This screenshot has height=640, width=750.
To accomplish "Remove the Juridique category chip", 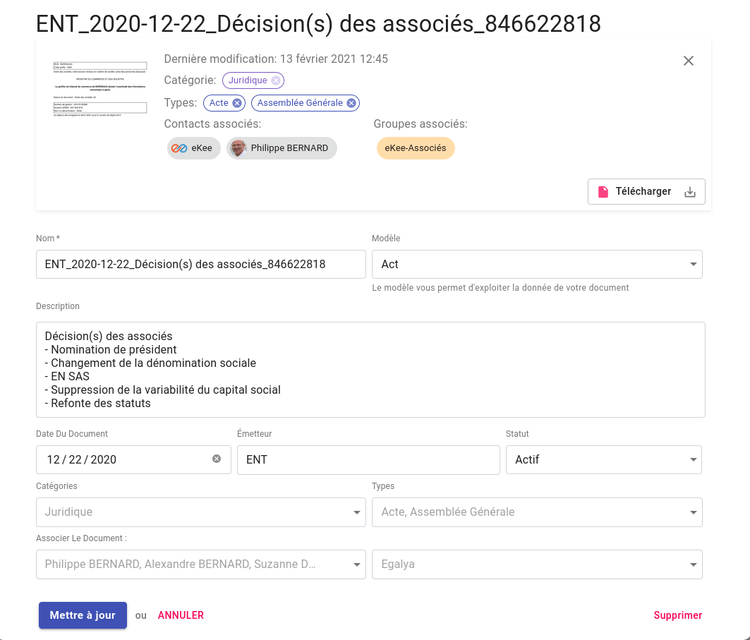I will 276,80.
